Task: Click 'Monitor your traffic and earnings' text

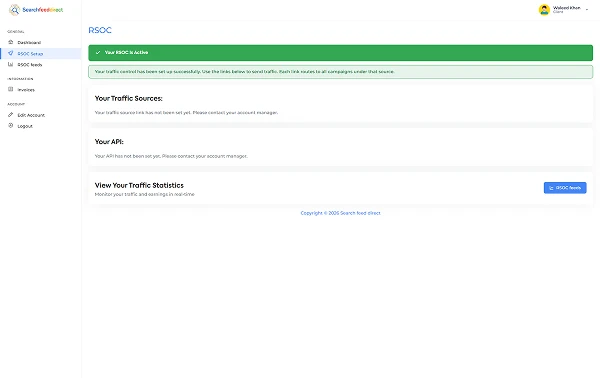Action: 145,194
